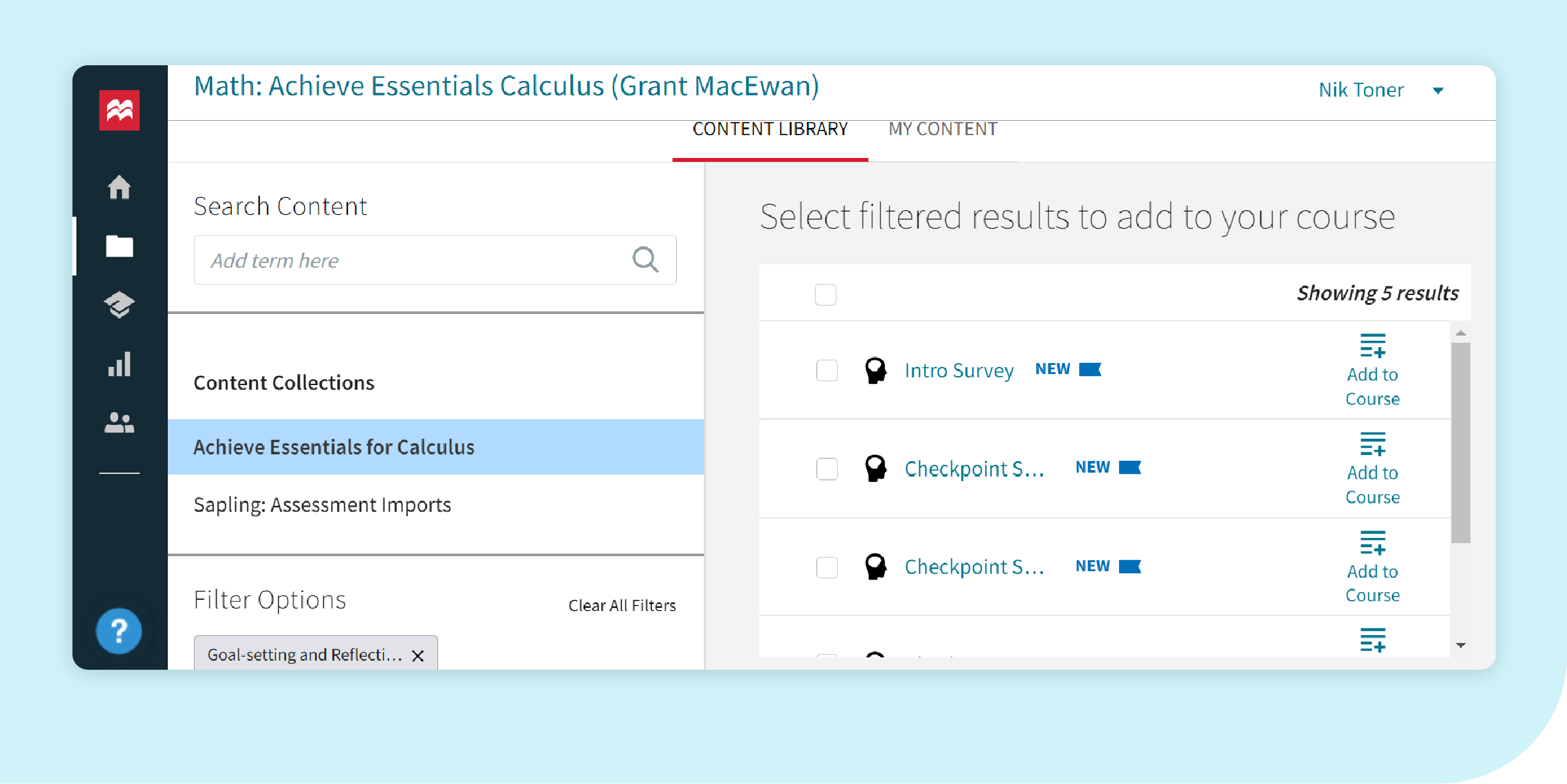The height and width of the screenshot is (784, 1567).
Task: Open the blue help question icon
Action: [x=119, y=631]
